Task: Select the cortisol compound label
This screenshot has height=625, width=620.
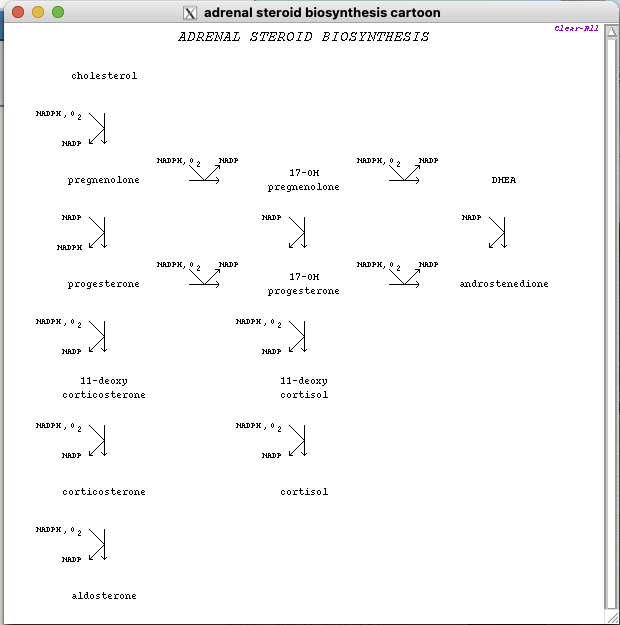Action: (x=304, y=492)
